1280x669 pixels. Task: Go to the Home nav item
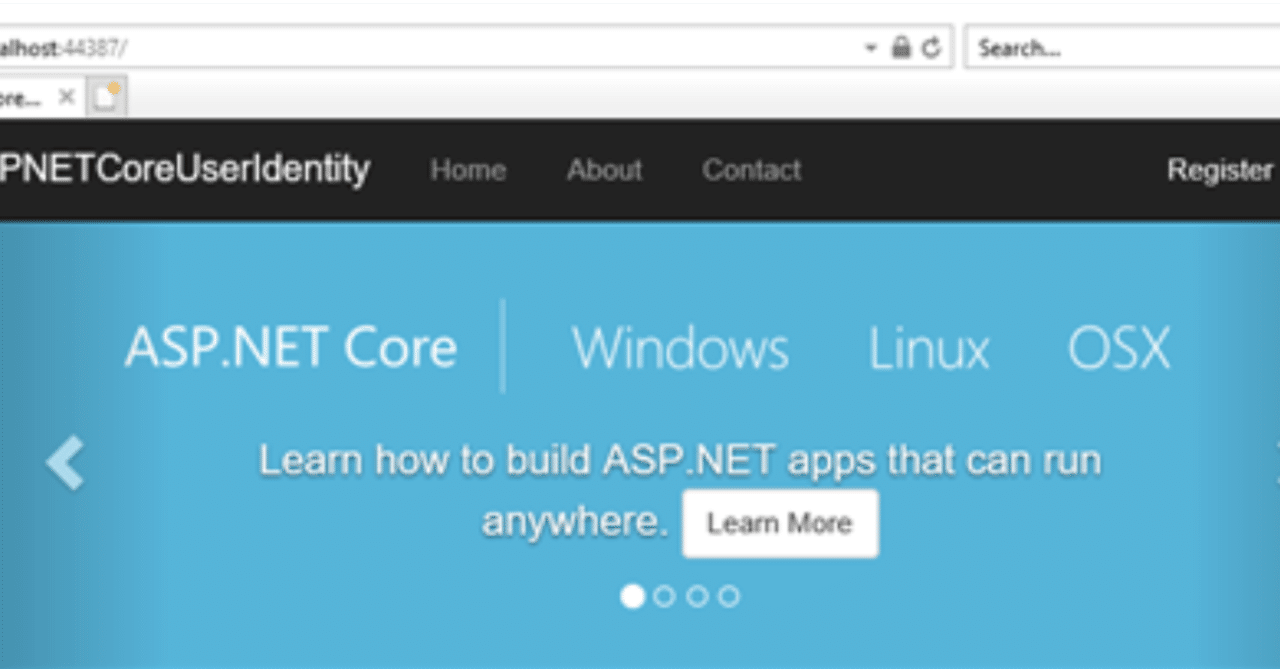(x=468, y=170)
